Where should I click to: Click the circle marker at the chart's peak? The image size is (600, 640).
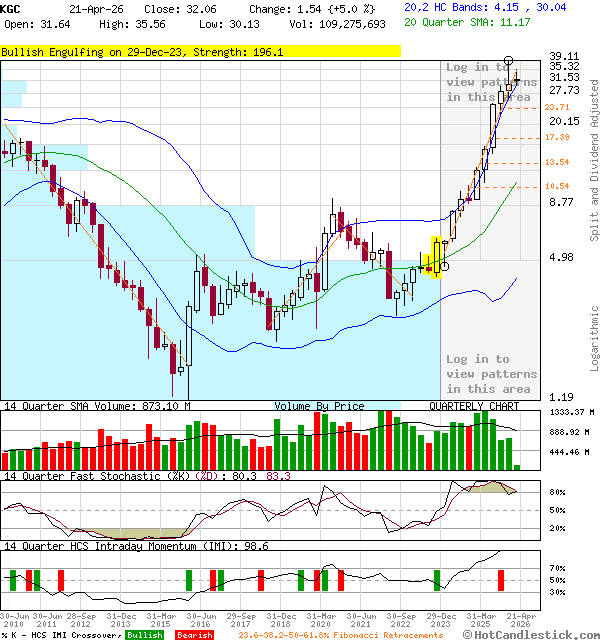pyautogui.click(x=509, y=62)
